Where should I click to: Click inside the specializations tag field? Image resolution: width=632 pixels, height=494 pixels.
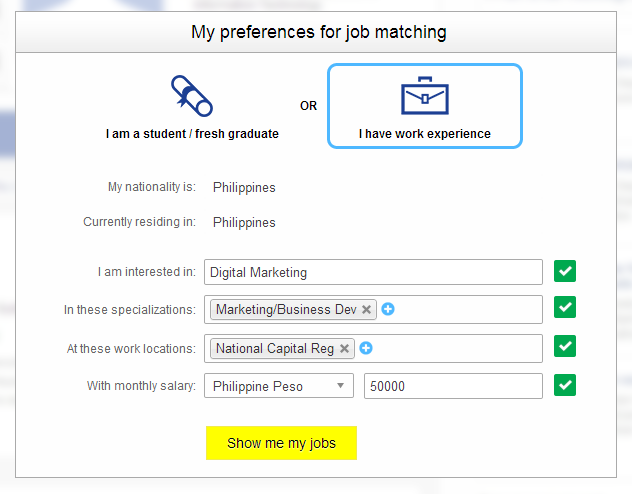tap(468, 310)
